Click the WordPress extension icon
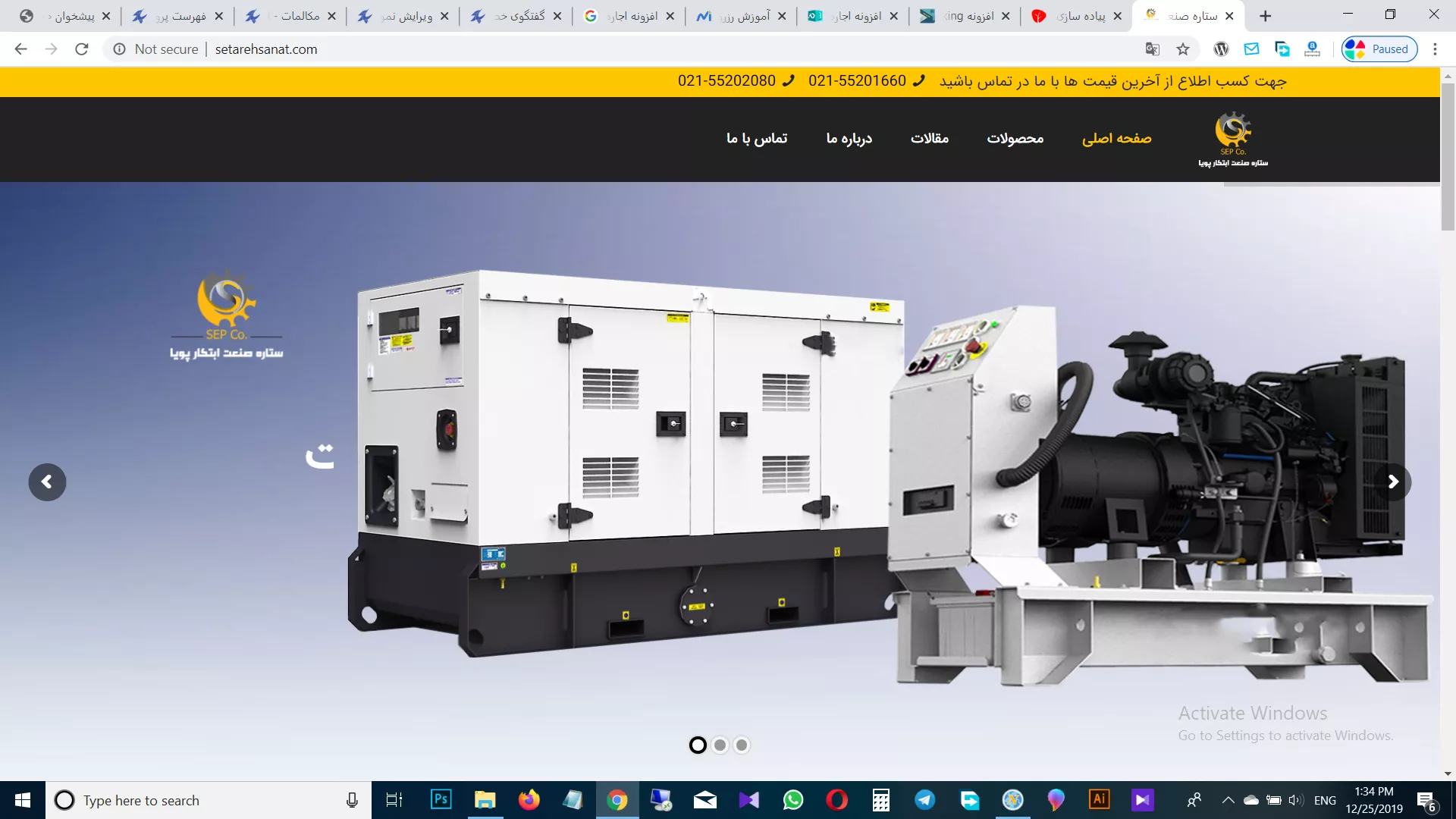Image resolution: width=1456 pixels, height=819 pixels. pyautogui.click(x=1221, y=49)
